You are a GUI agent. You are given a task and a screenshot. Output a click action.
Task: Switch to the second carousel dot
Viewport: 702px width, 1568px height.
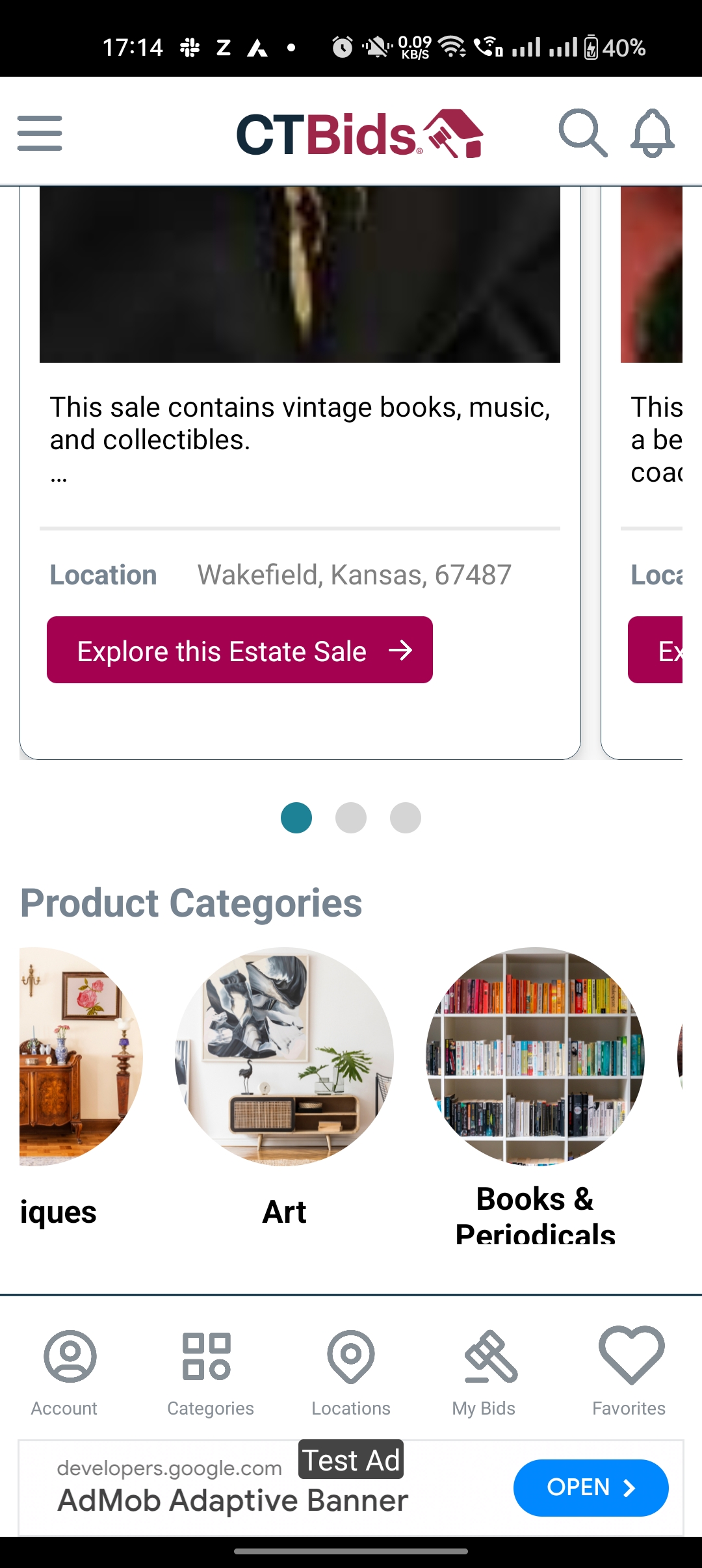351,818
